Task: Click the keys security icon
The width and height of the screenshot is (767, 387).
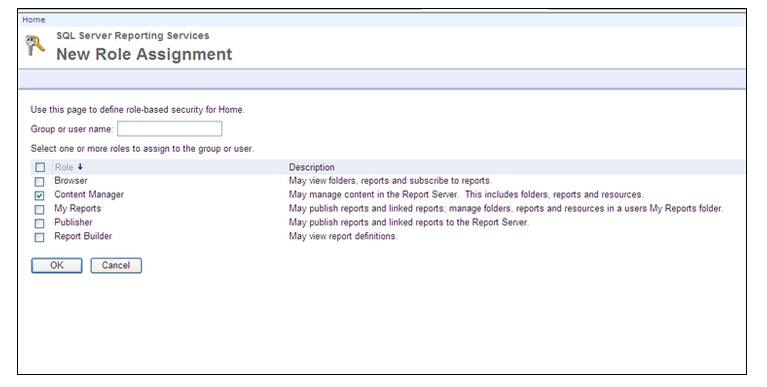Action: coord(35,46)
